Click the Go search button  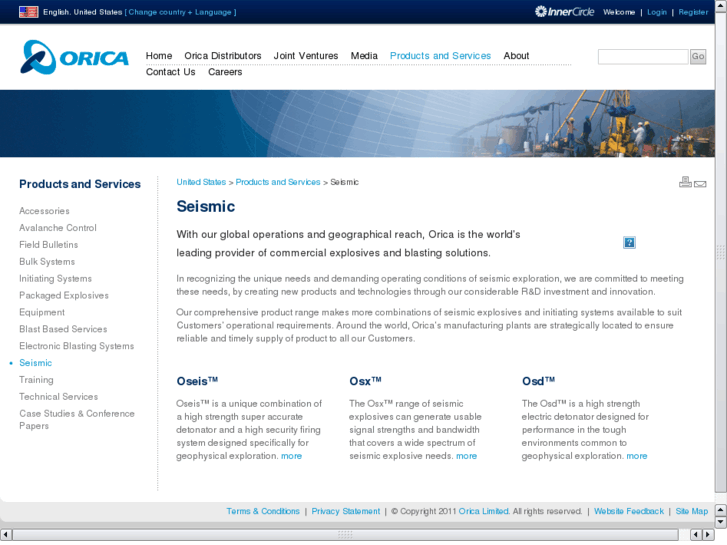coord(698,57)
